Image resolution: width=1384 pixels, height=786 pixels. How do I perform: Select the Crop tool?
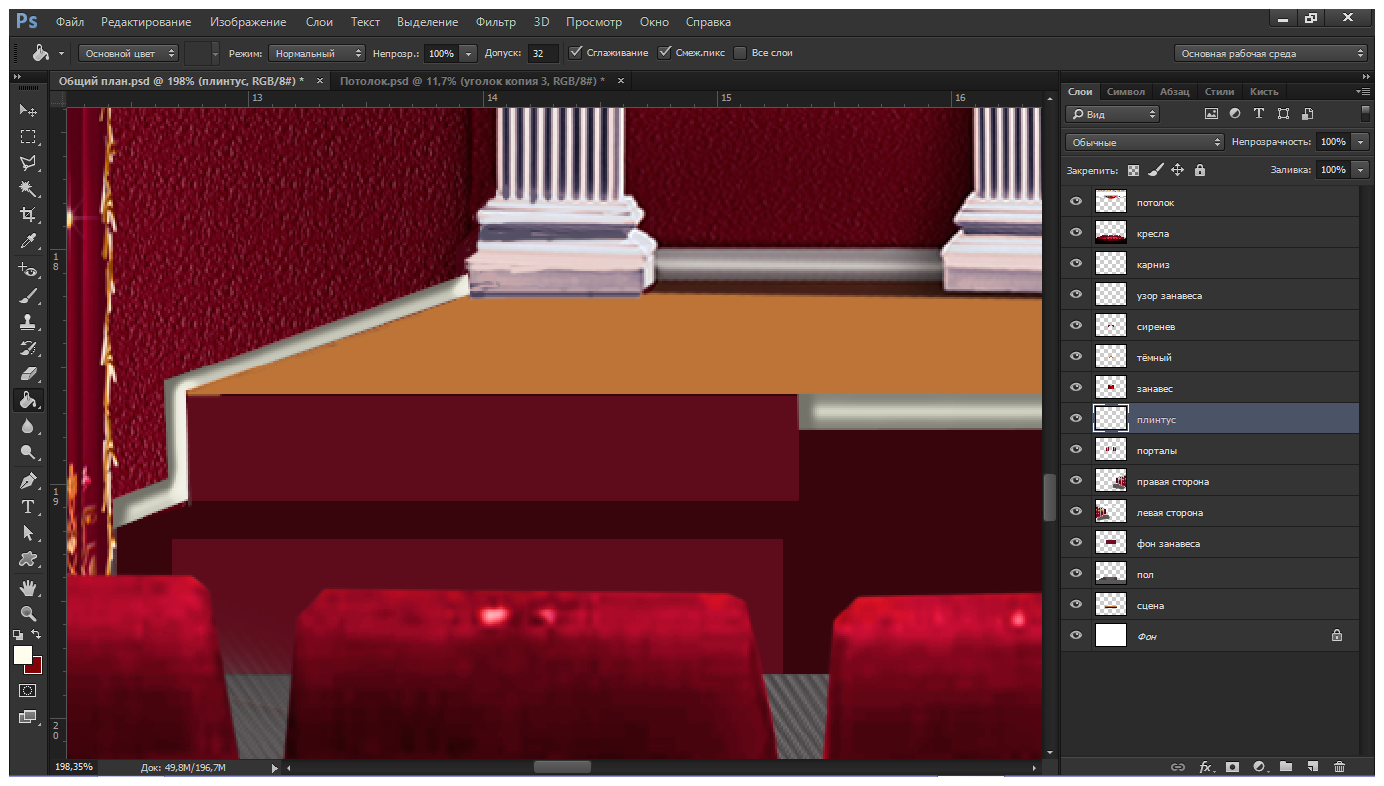[x=28, y=214]
